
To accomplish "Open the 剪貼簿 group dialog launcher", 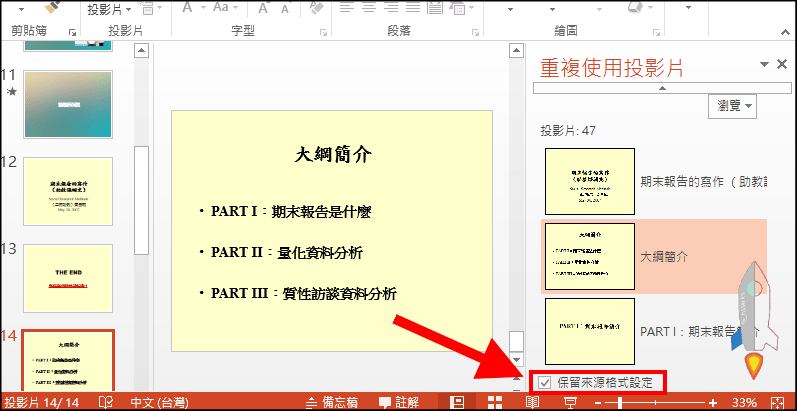I will 72,33.
